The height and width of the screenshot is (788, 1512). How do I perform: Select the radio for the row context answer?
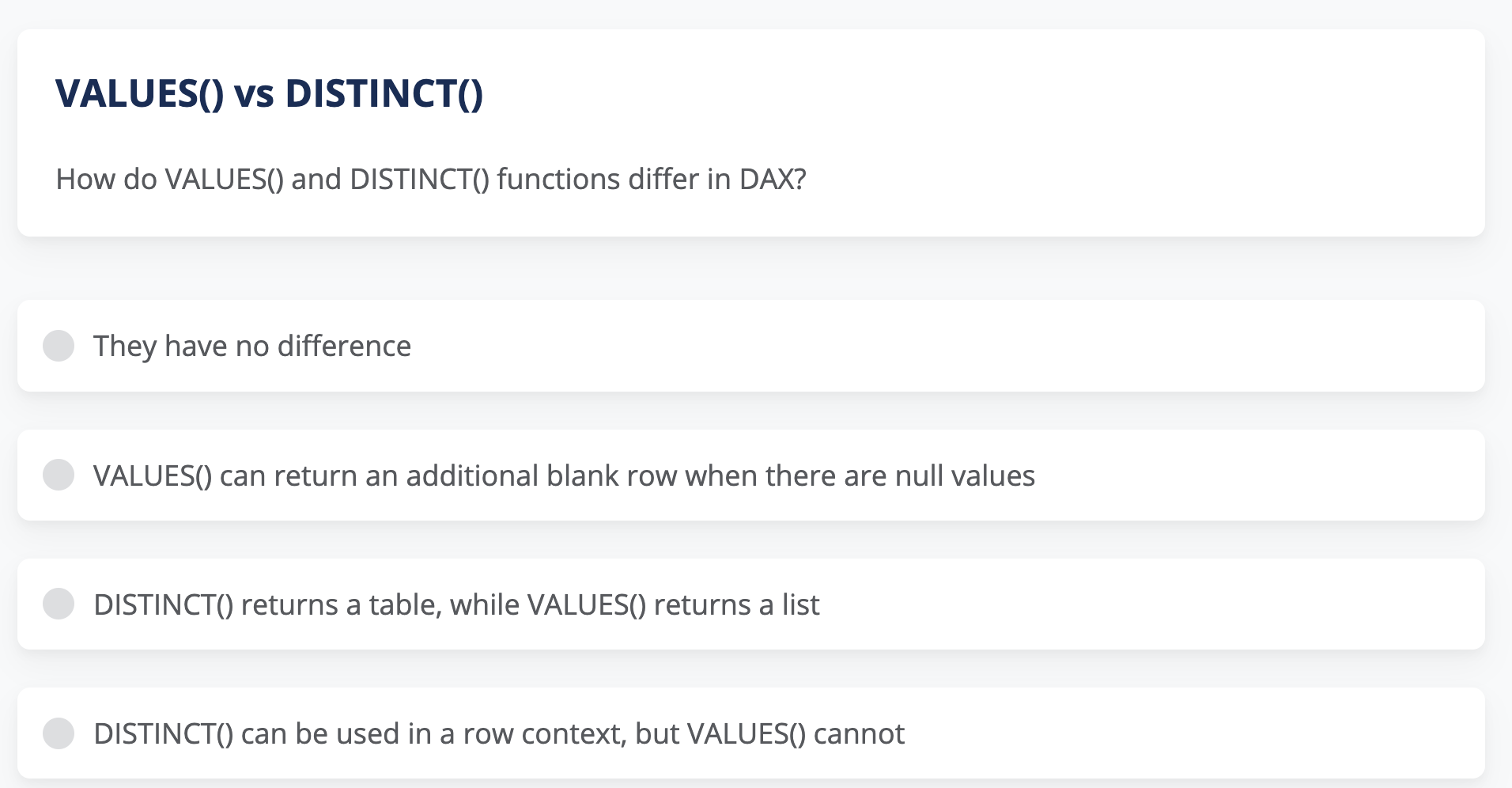pyautogui.click(x=59, y=733)
